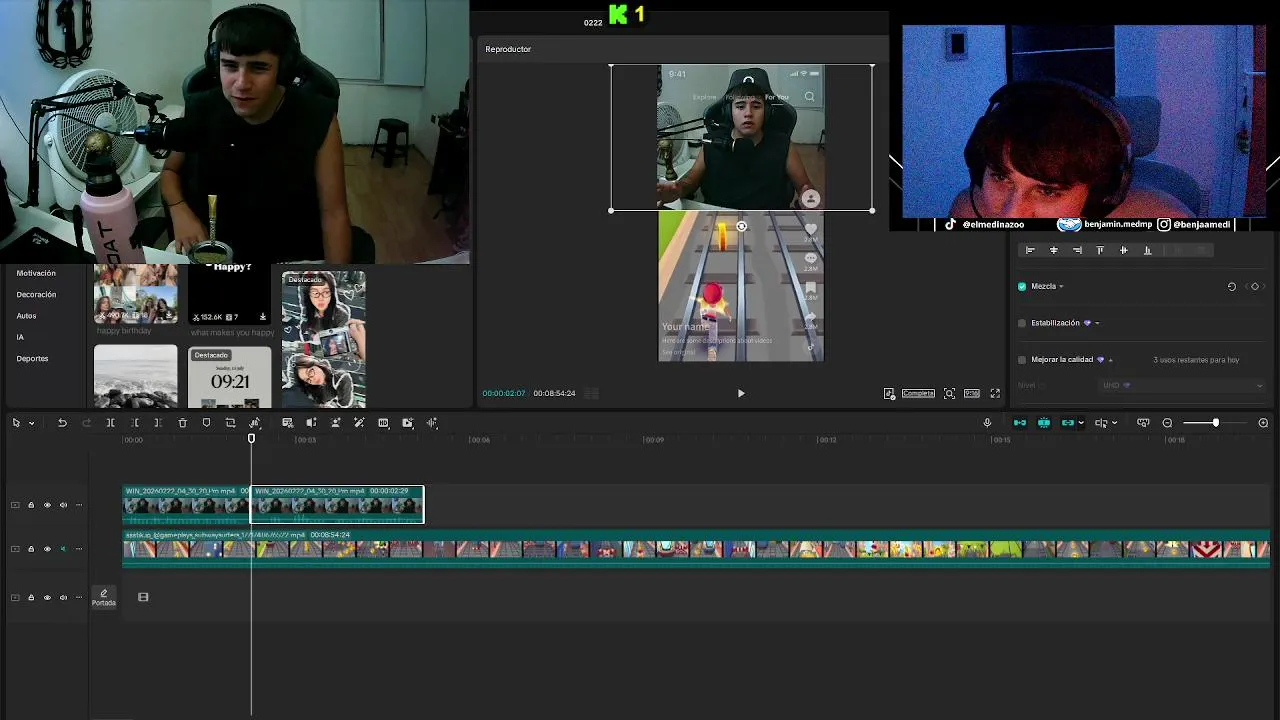Image resolution: width=1280 pixels, height=720 pixels.
Task: Open the selection tool dropdown arrow
Action: click(31, 423)
